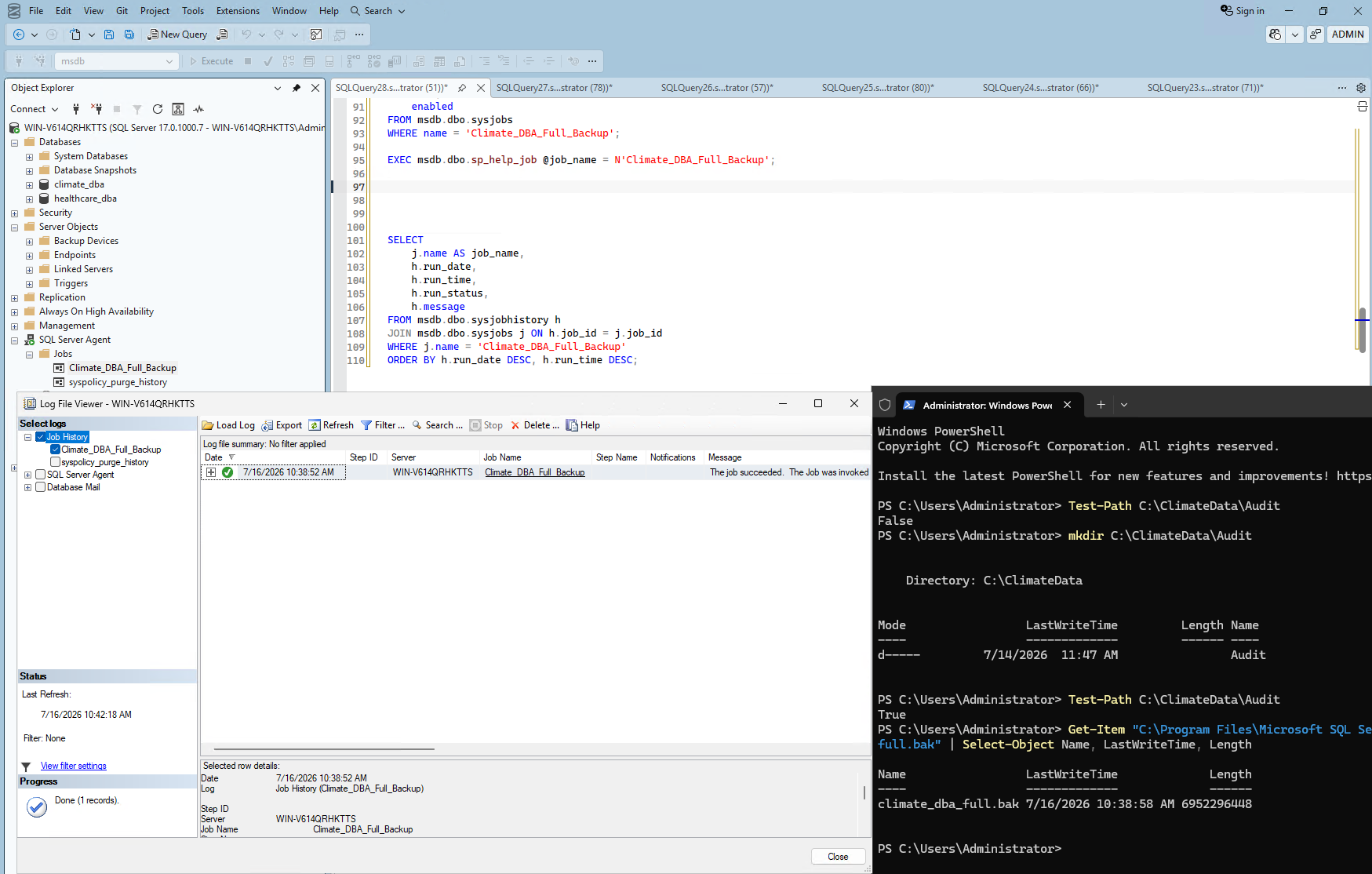Click Close button in Log File Viewer
Screen dimensions: 1372x874
tap(838, 857)
